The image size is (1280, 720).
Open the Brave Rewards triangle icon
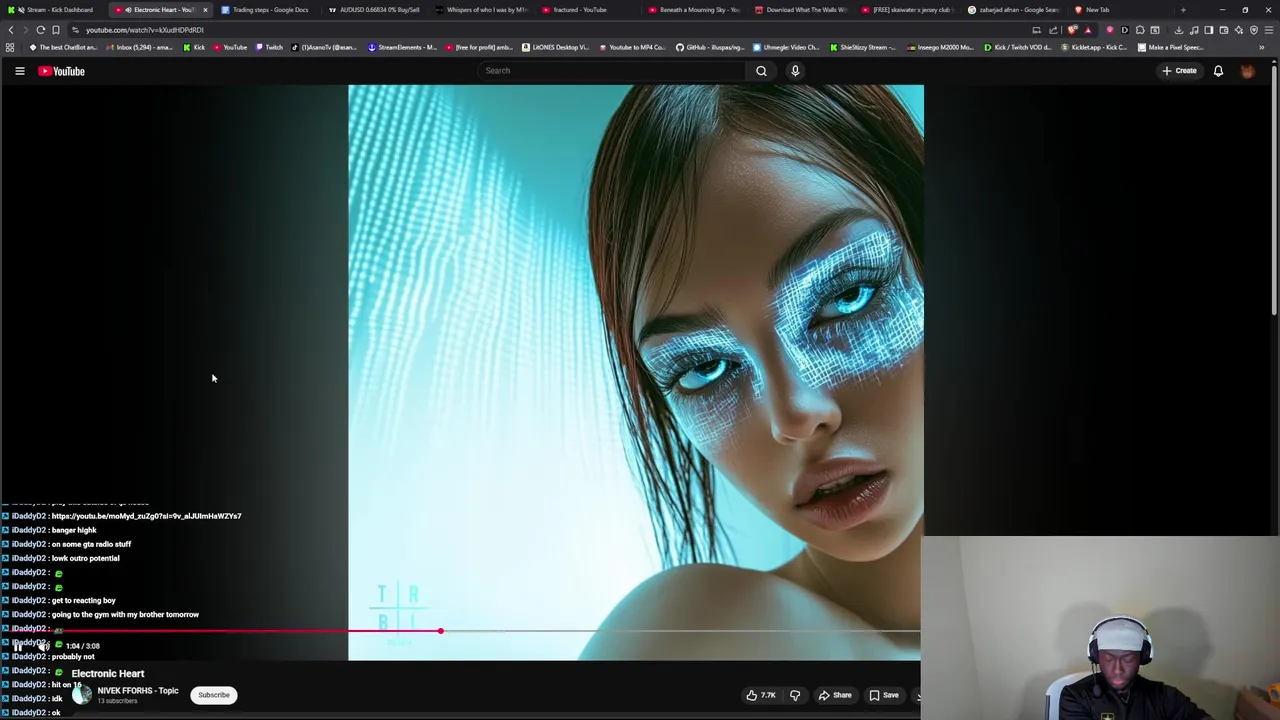(1088, 30)
